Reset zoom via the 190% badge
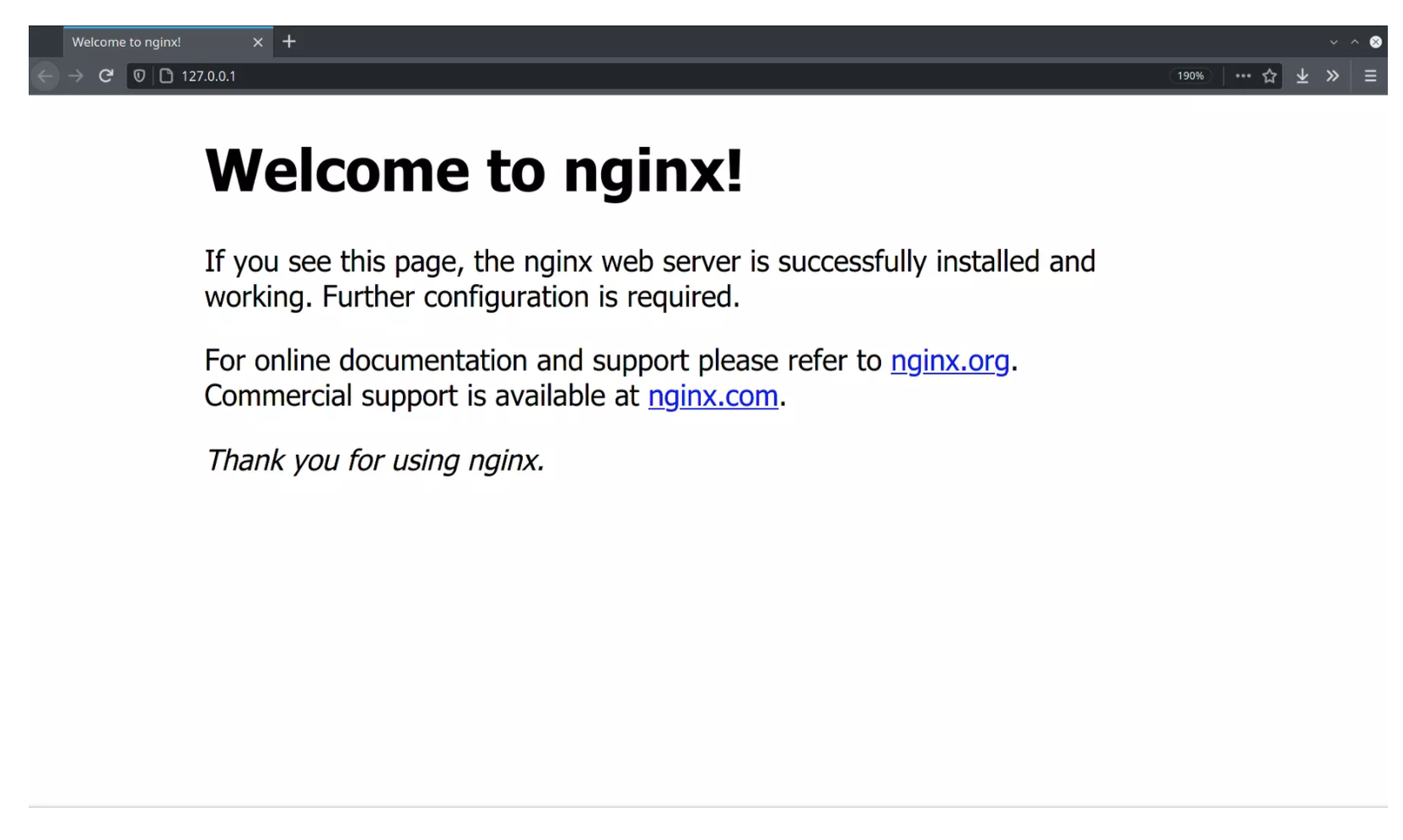Screen dimensions: 1403x840 point(1190,76)
